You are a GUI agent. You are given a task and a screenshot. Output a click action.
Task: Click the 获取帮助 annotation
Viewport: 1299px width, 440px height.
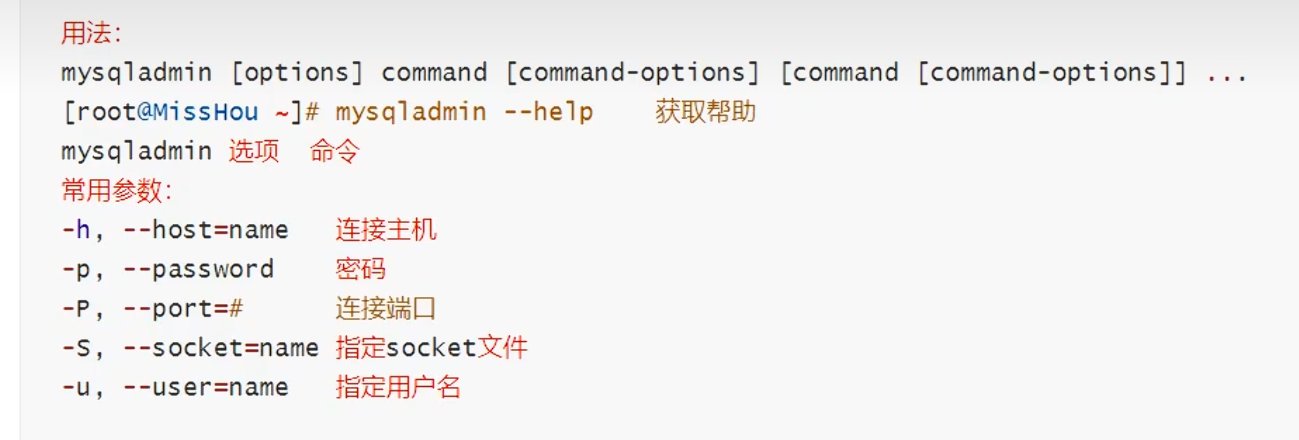pyautogui.click(x=705, y=112)
